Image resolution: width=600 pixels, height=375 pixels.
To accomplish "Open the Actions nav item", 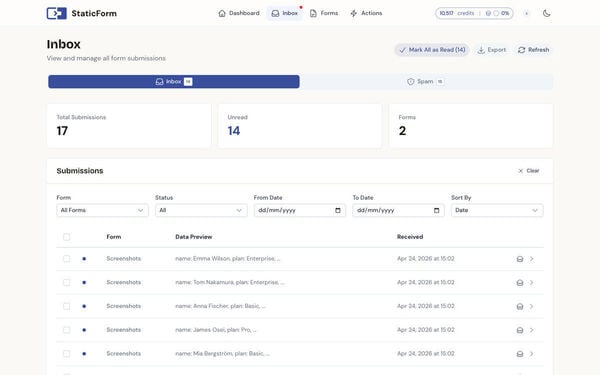I will [x=366, y=13].
